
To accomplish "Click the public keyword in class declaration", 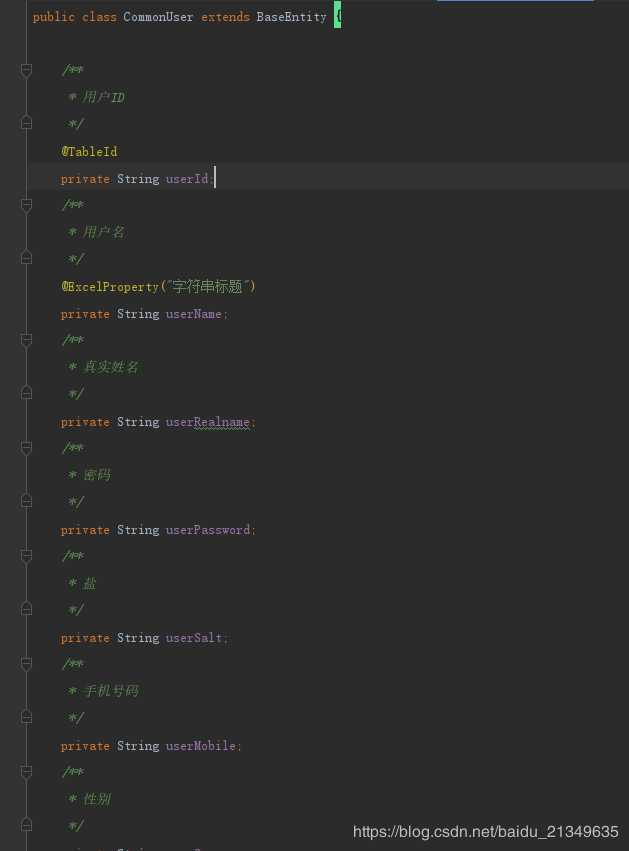I will pos(53,17).
